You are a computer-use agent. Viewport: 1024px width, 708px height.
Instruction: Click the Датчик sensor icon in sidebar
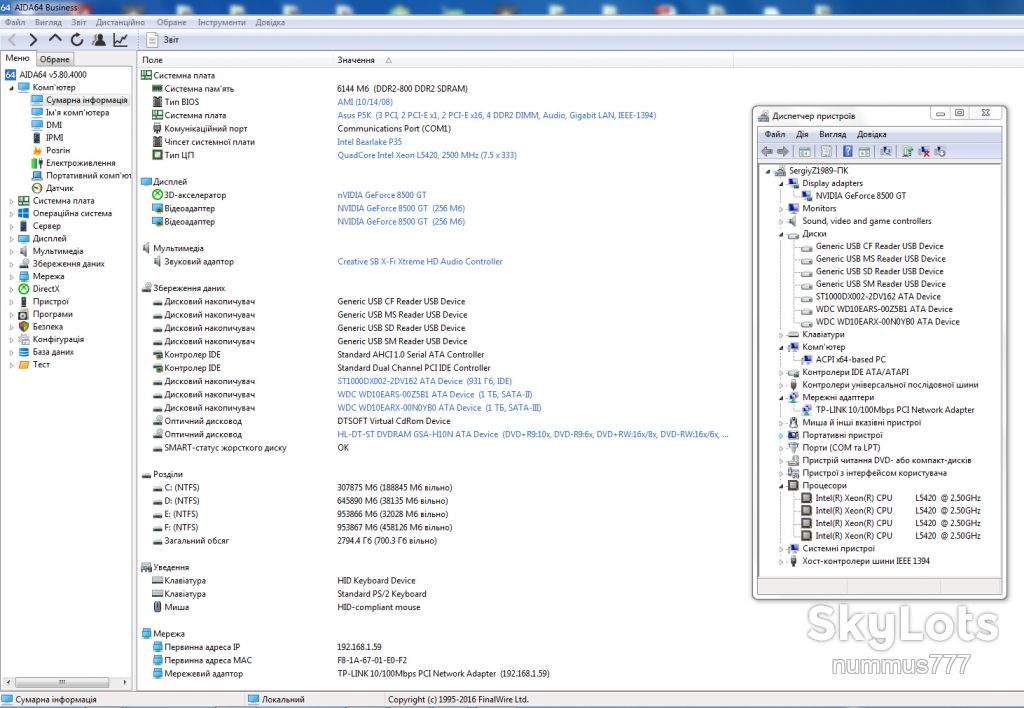[x=37, y=188]
